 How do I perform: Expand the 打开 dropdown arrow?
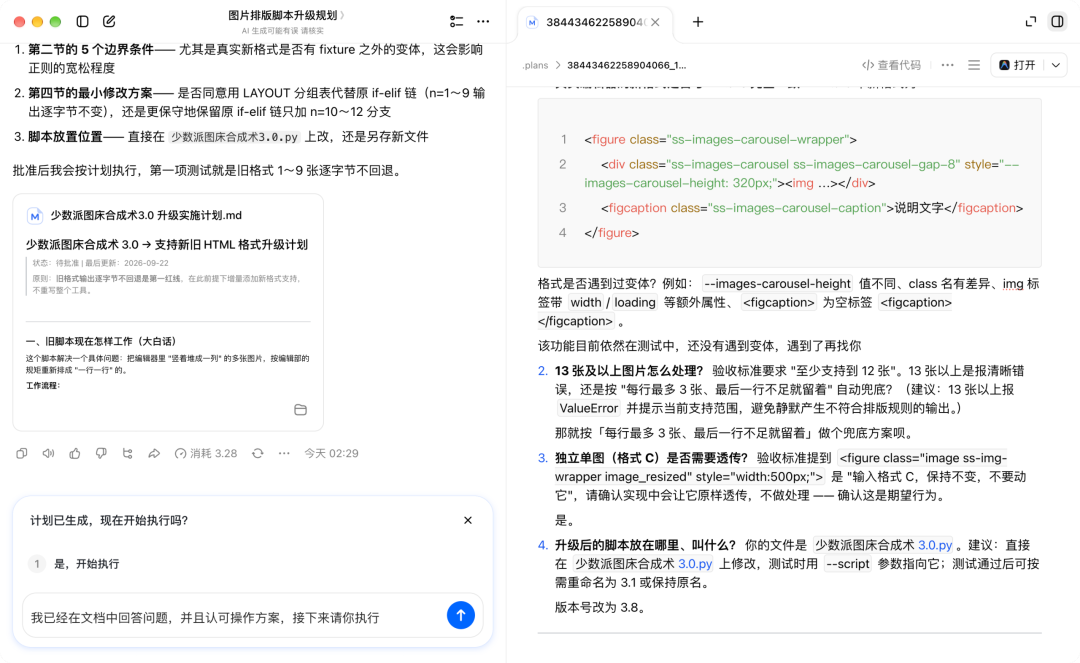(1056, 65)
